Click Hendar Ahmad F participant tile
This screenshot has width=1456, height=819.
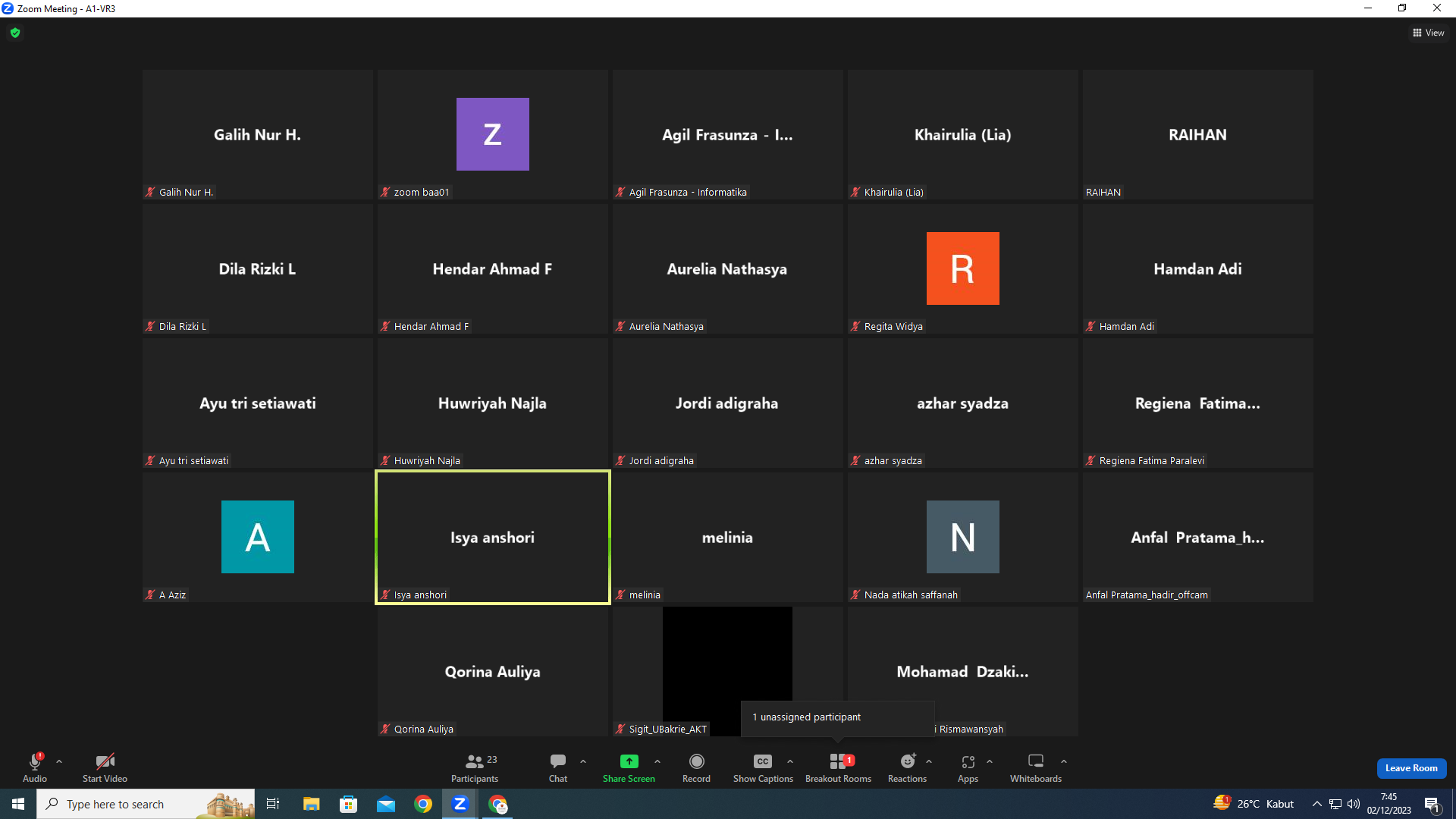click(x=493, y=268)
